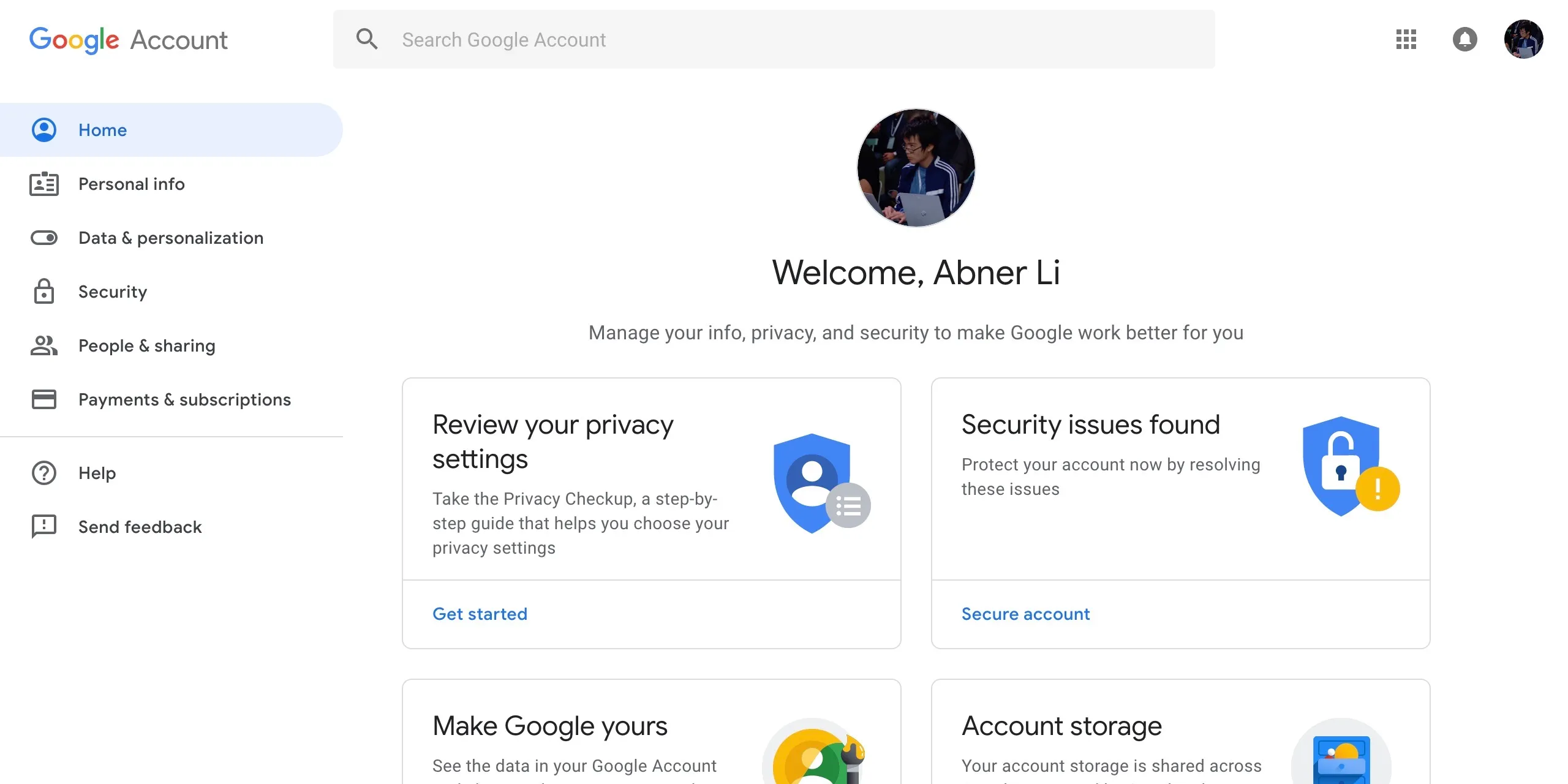
Task: Open the Send feedback option
Action: tap(140, 526)
